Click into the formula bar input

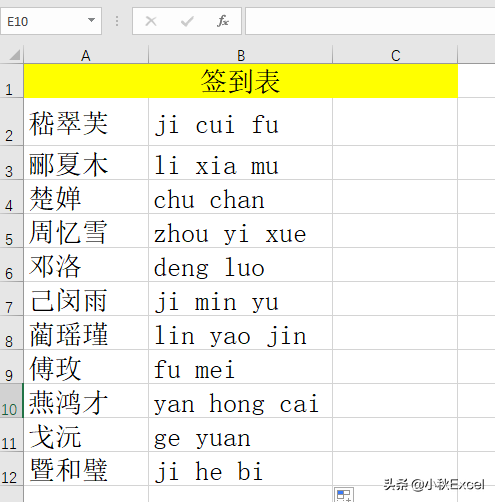[370, 21]
